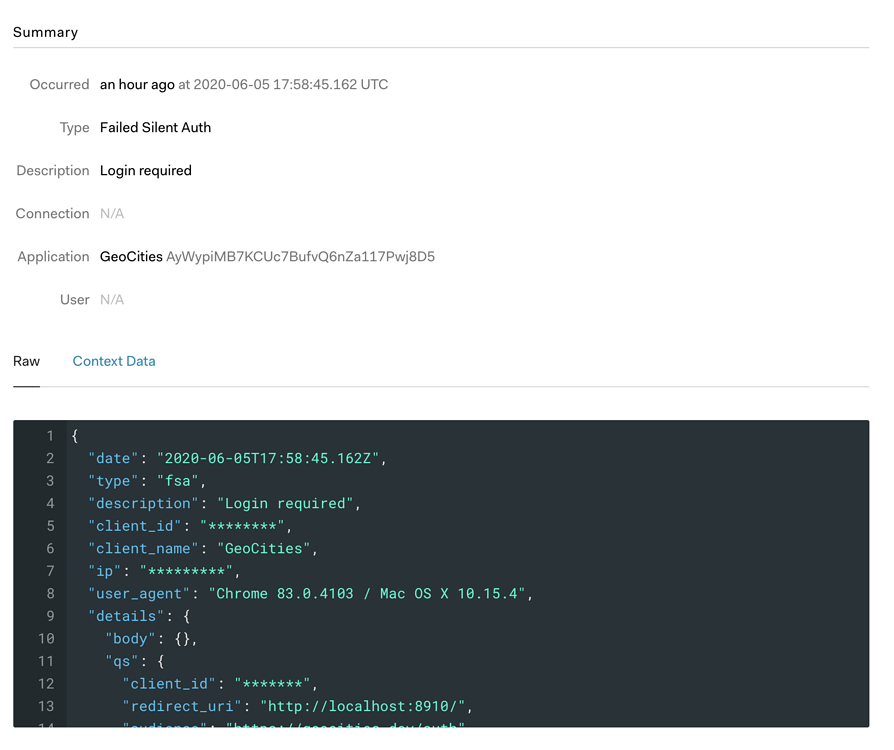This screenshot has width=894, height=750.
Task: Click line number 13 in the gutter
Action: click(x=46, y=706)
